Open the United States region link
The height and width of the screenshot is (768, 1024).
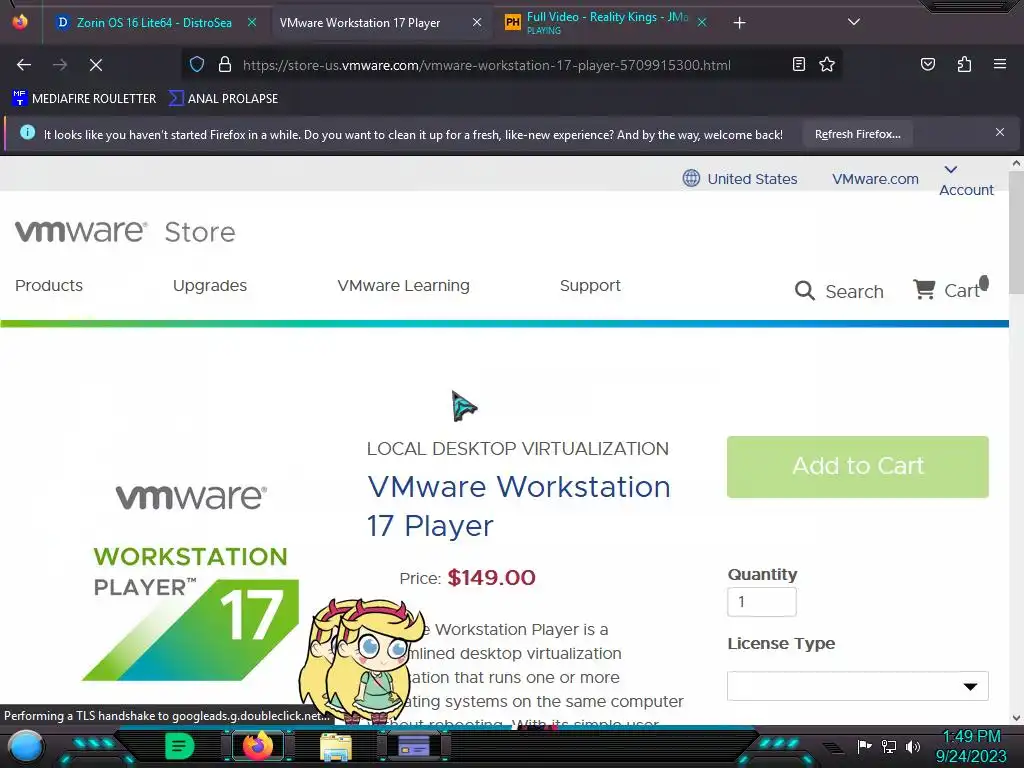752,179
